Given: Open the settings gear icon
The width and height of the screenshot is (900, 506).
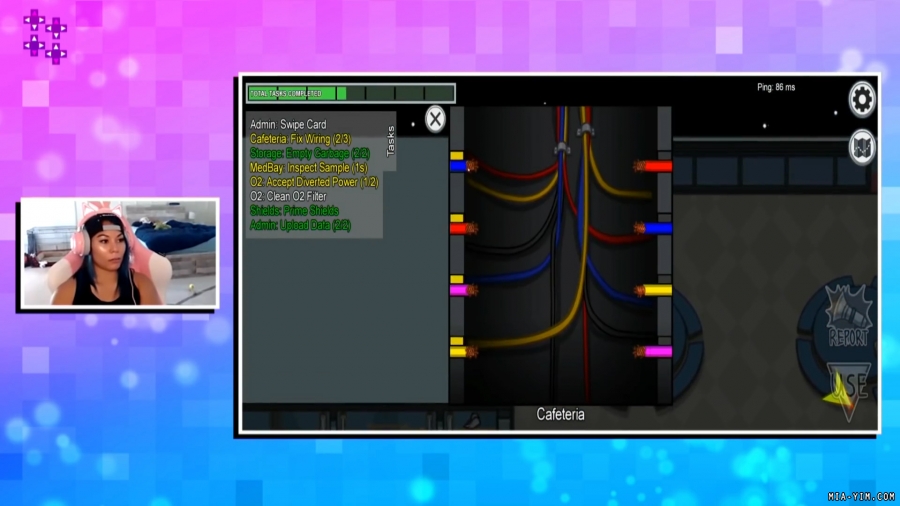Looking at the screenshot, I should tap(862, 100).
